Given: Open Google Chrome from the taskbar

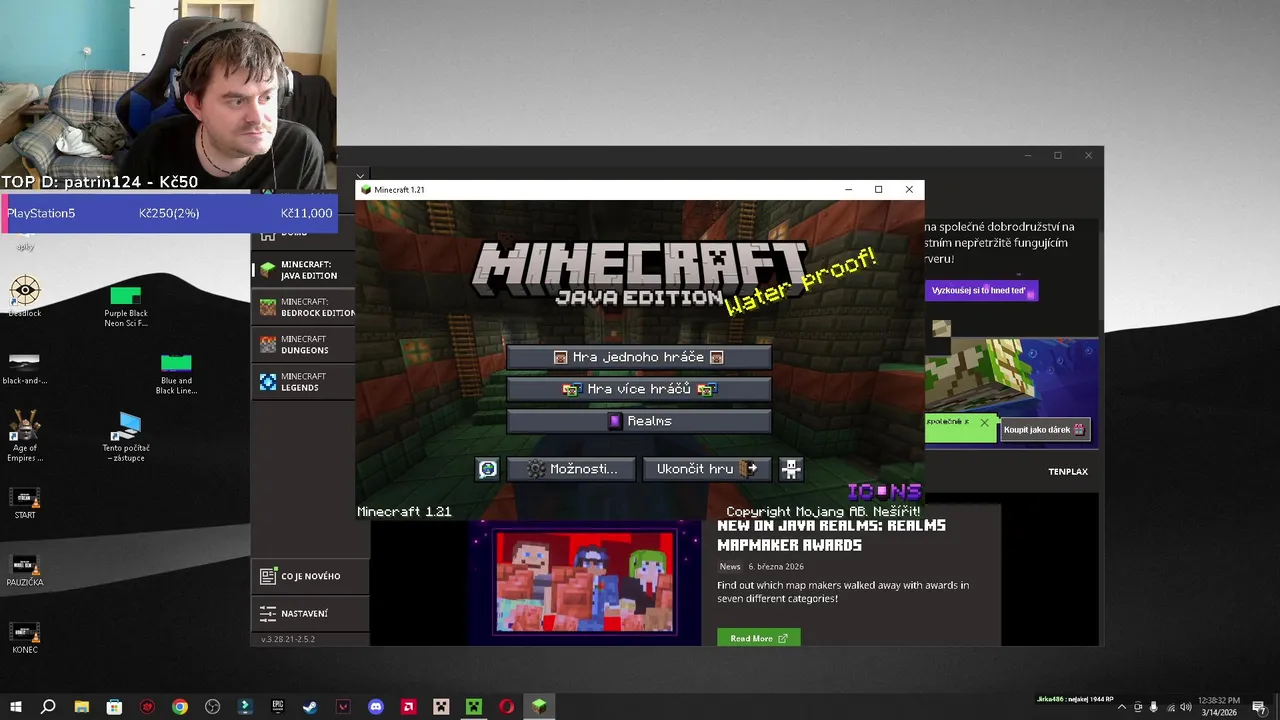Looking at the screenshot, I should click(x=179, y=707).
